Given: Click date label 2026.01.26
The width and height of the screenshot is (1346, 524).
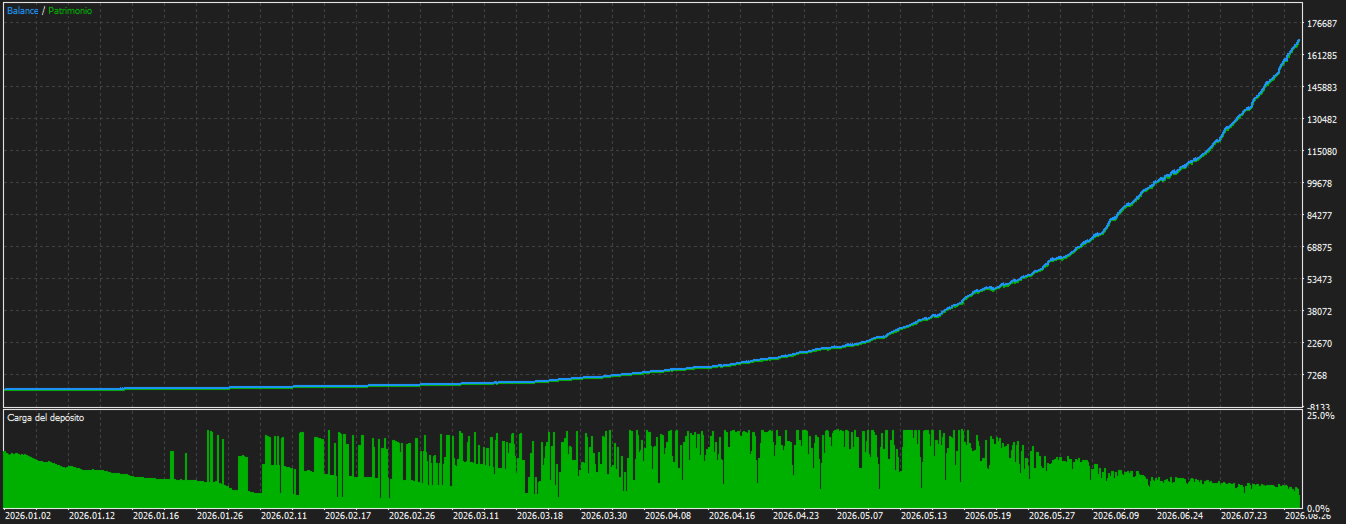Looking at the screenshot, I should [220, 517].
